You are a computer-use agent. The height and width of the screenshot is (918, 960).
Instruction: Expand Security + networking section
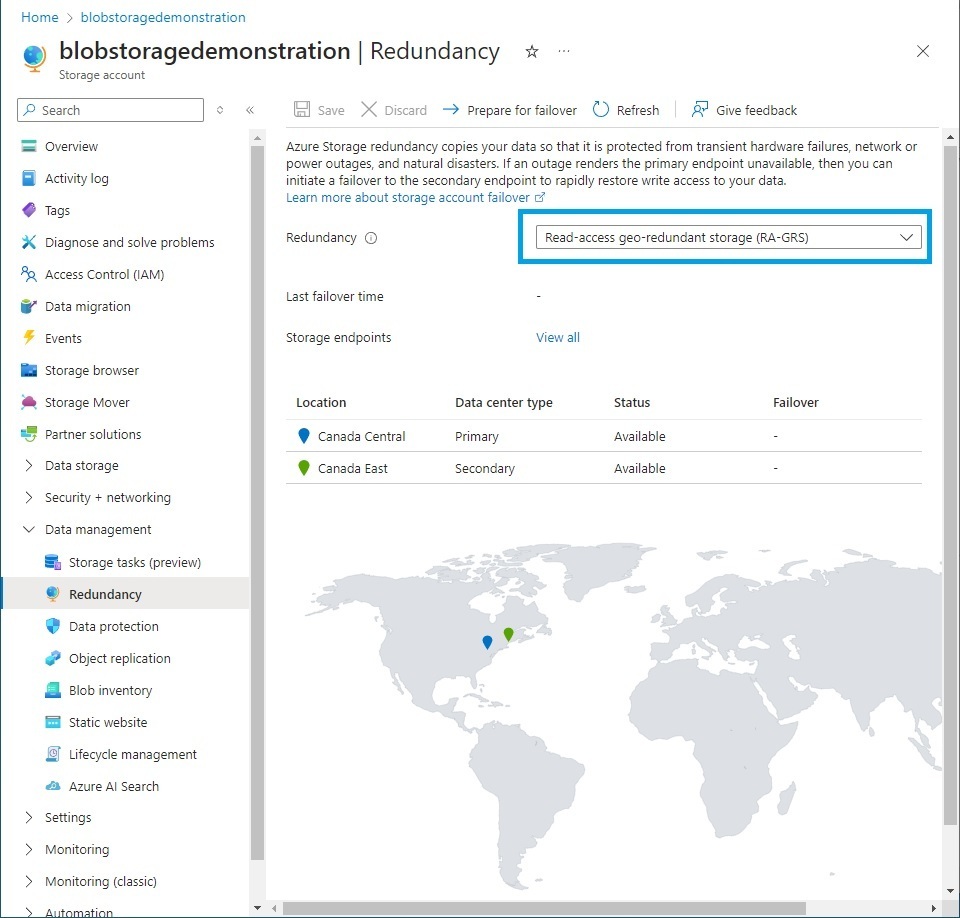pyautogui.click(x=28, y=497)
